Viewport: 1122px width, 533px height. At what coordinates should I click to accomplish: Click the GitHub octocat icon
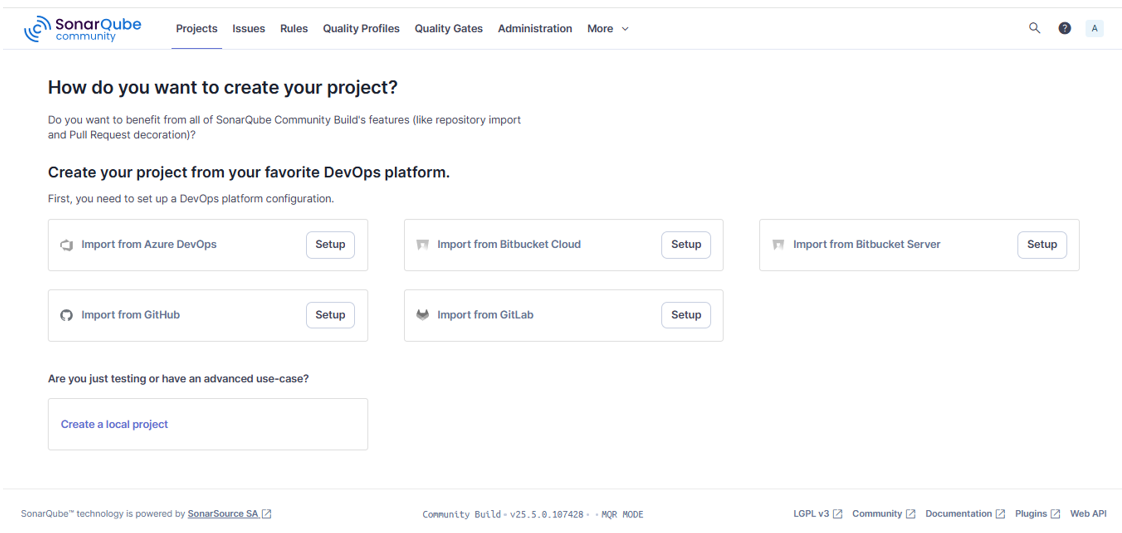67,315
